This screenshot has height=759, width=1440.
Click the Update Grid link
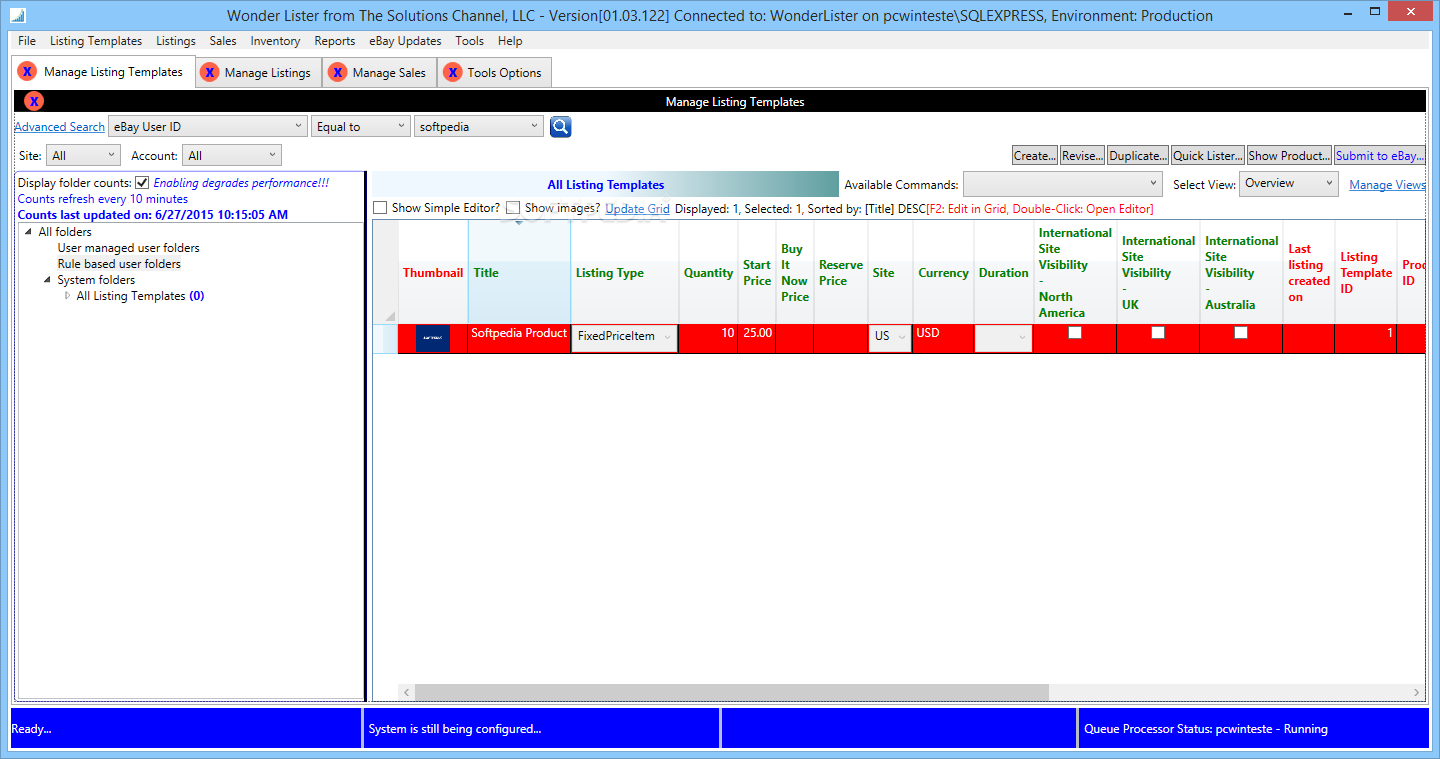click(x=637, y=209)
